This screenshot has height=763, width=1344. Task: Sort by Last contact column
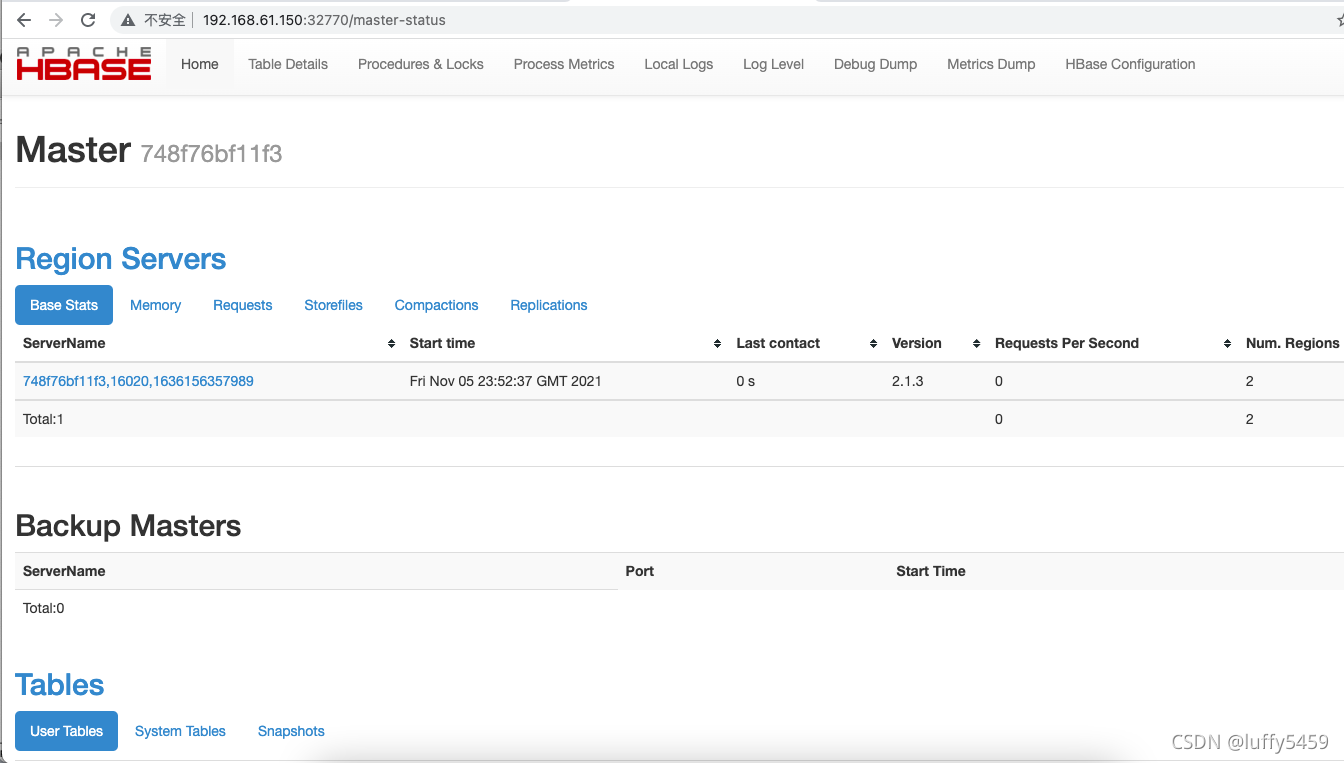point(875,343)
